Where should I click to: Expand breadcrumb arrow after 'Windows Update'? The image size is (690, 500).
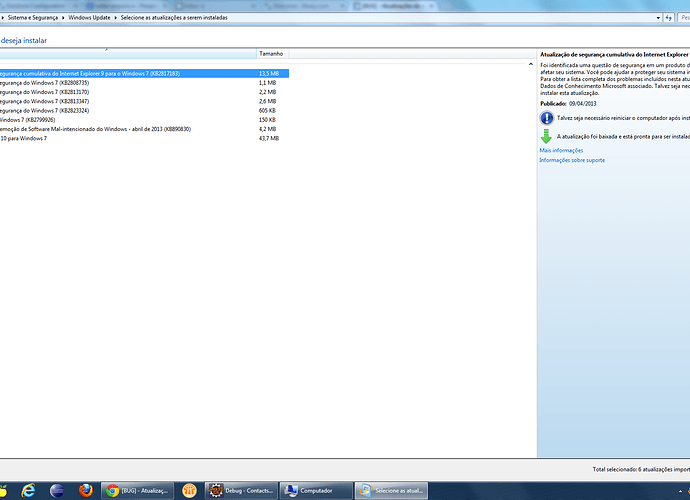coord(116,18)
